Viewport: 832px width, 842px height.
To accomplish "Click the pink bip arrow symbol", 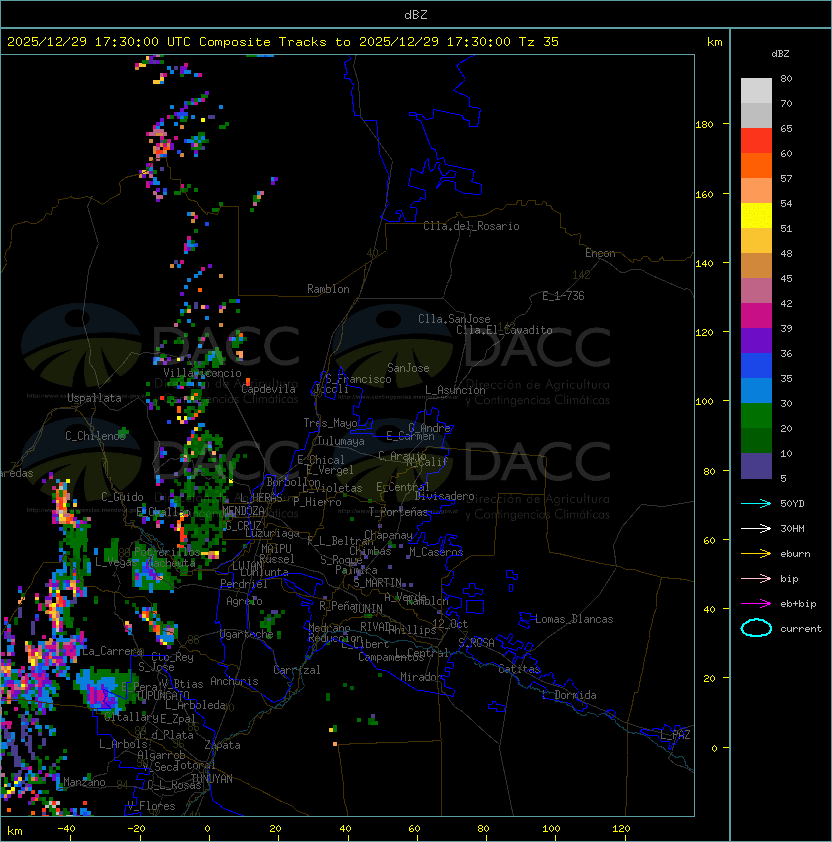I will tap(756, 579).
